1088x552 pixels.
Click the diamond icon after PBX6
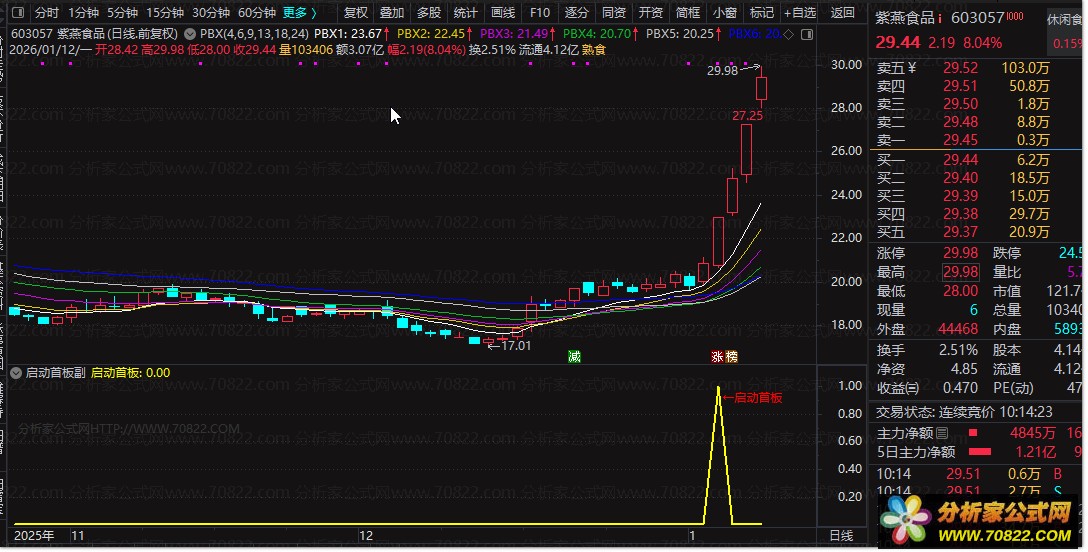point(789,34)
